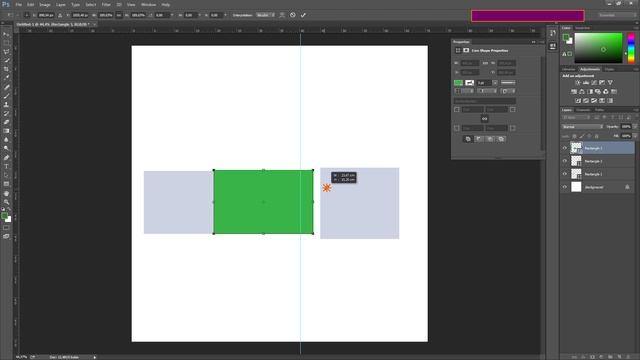
Task: Cancel the transform in options bar
Action: [x=293, y=15]
